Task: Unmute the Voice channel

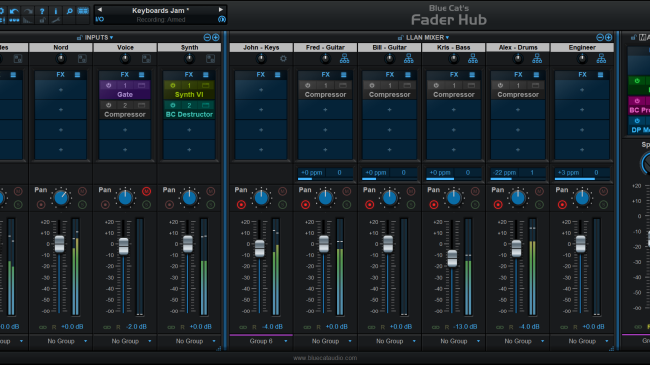Action: [146, 191]
